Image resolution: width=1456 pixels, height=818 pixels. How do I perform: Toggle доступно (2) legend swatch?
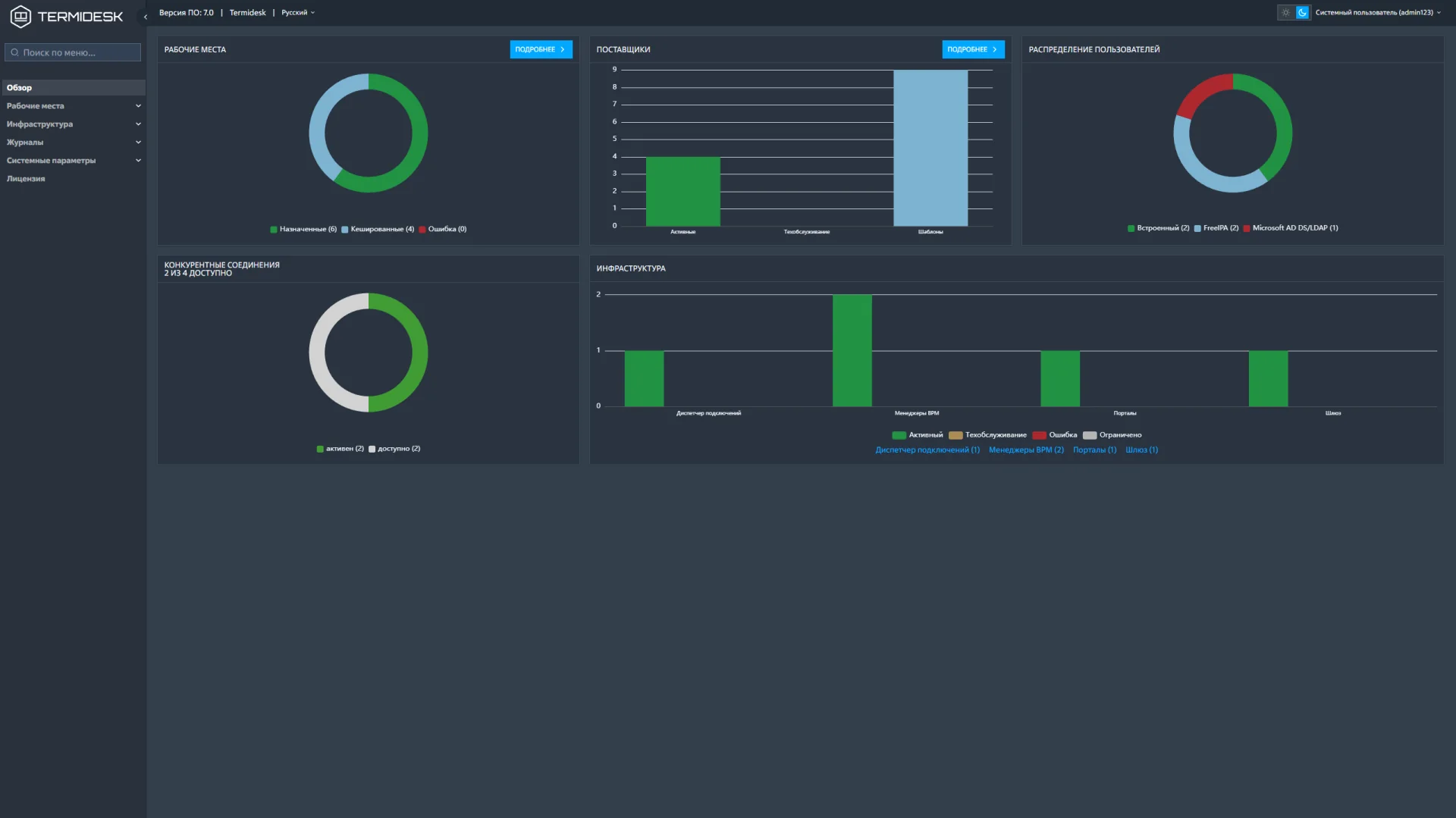(x=372, y=449)
